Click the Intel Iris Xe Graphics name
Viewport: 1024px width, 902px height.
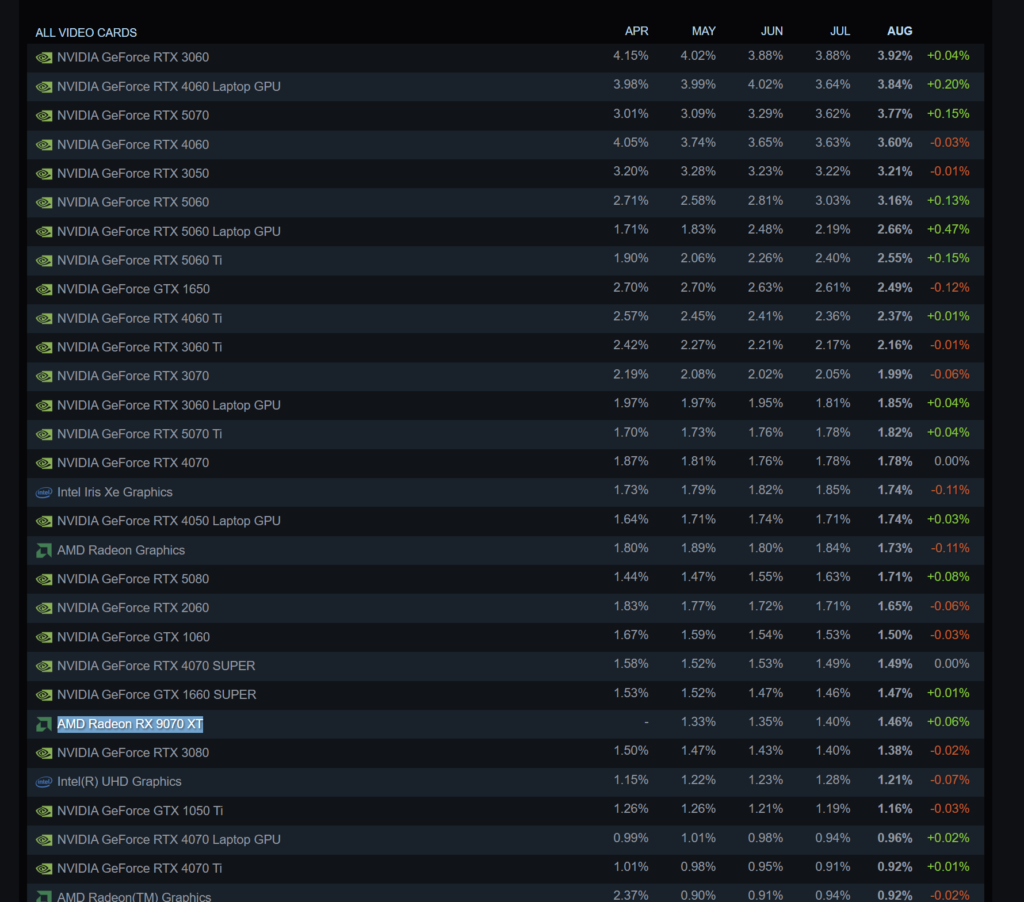point(115,492)
